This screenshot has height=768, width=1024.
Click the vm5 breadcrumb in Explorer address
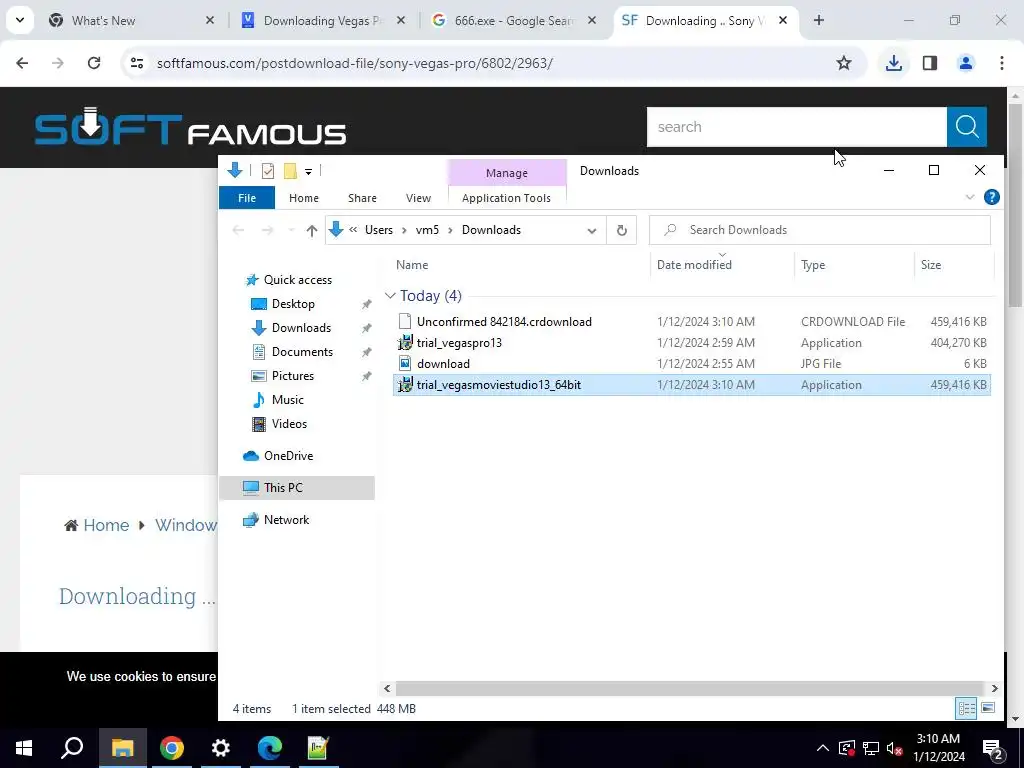[x=427, y=230]
